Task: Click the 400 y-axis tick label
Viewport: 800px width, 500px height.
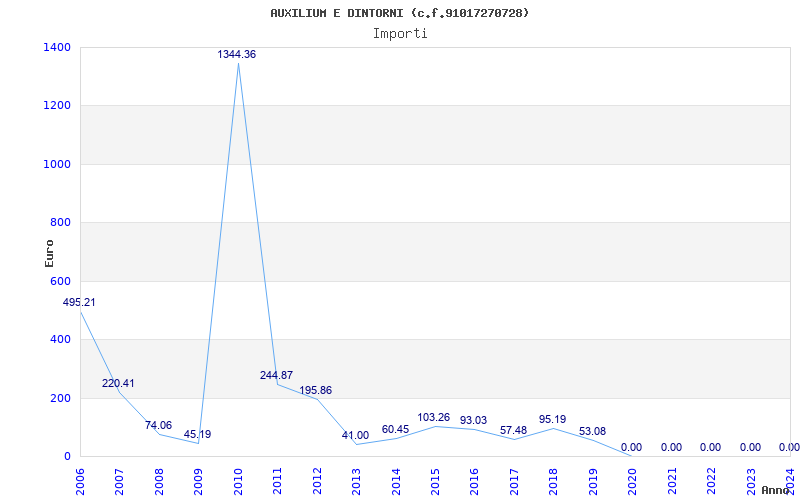Action: click(x=62, y=339)
